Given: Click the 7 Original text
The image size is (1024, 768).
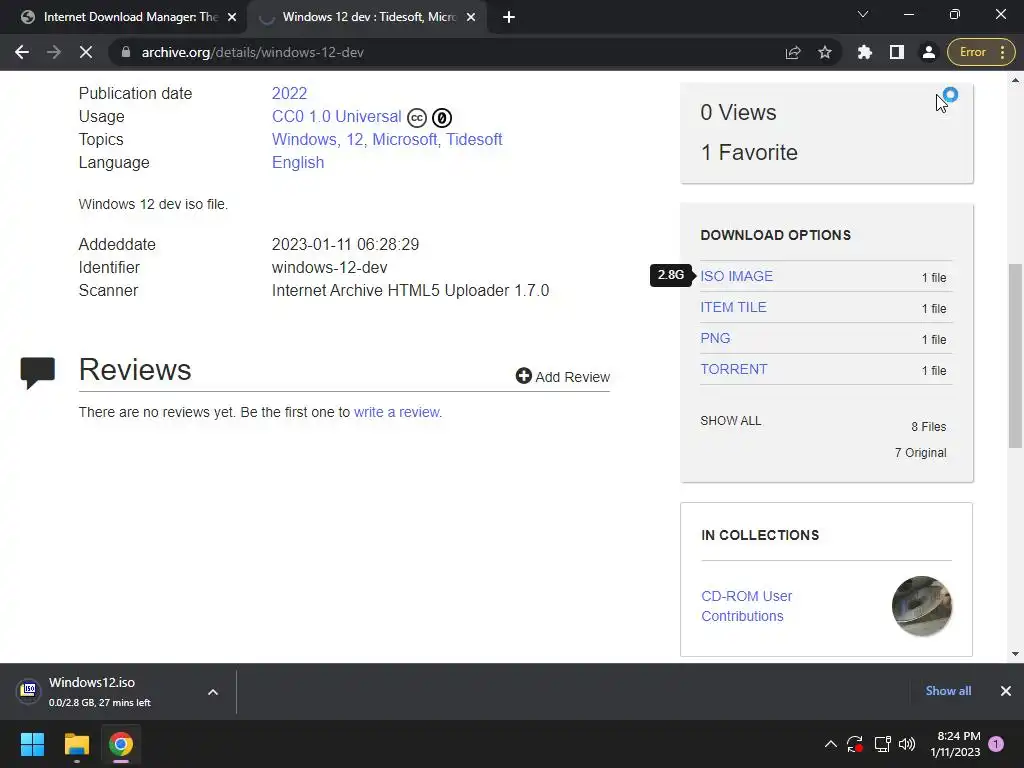Looking at the screenshot, I should (x=920, y=453).
